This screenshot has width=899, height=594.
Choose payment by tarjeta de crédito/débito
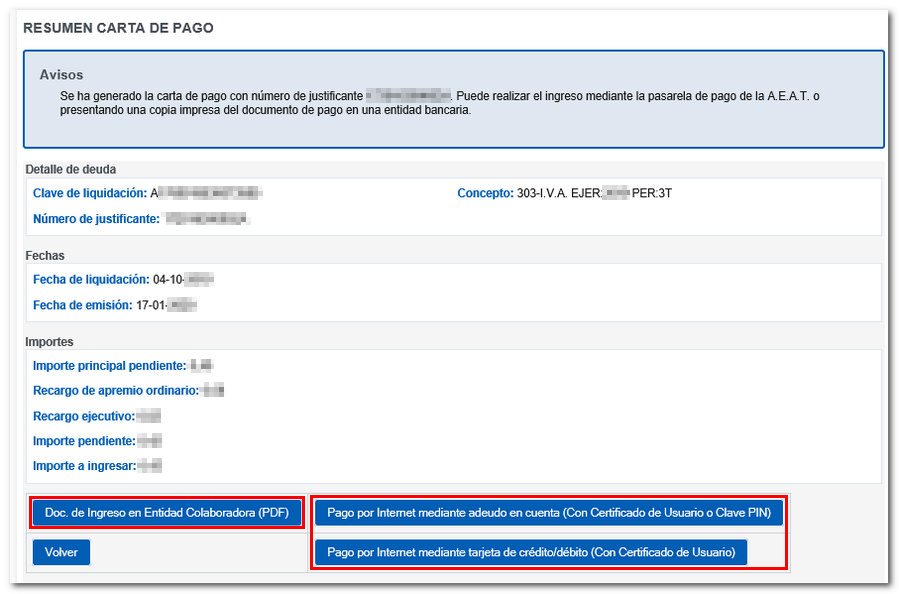[x=530, y=552]
